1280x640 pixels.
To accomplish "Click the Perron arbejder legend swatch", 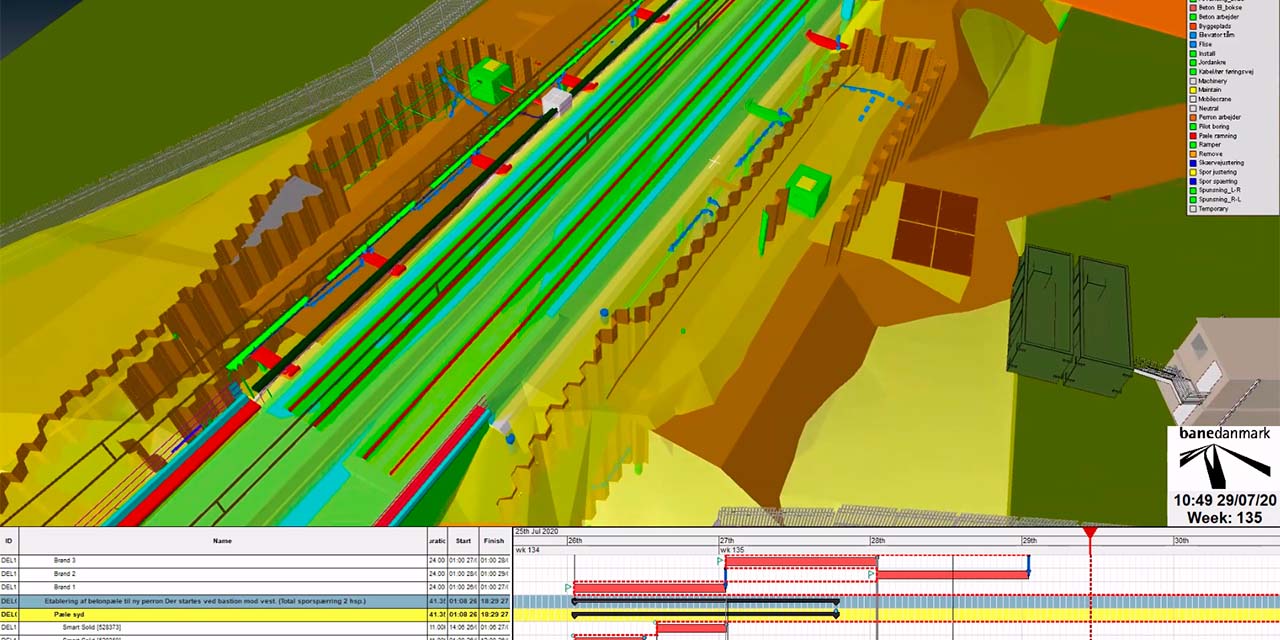I will pos(1192,117).
